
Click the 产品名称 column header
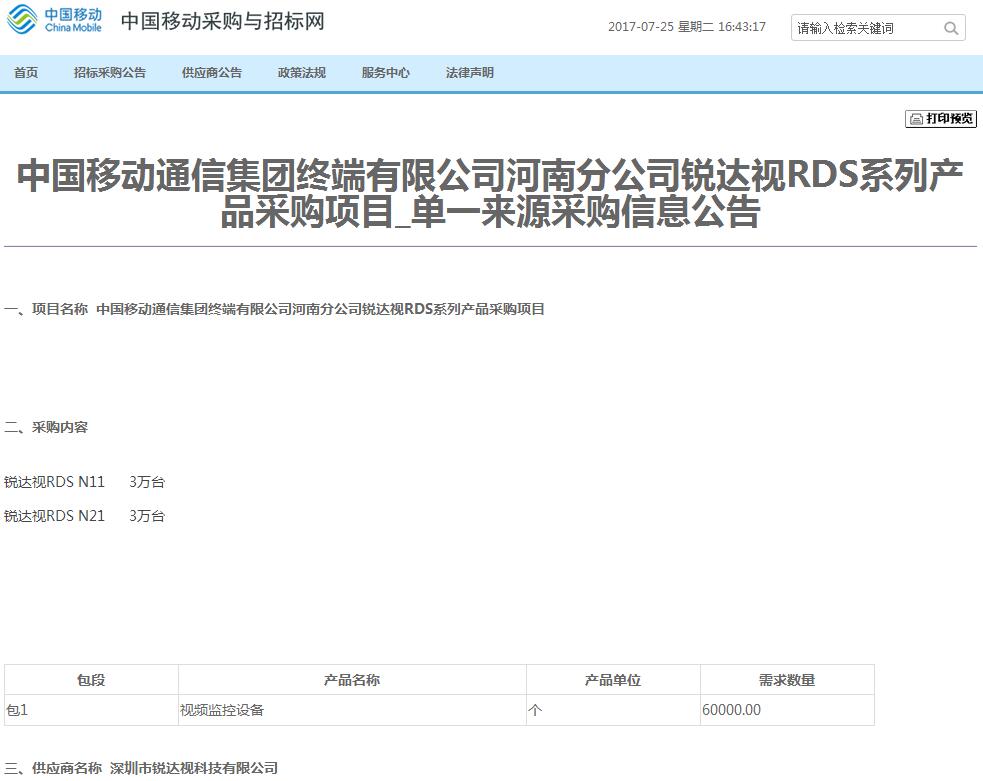coord(352,680)
